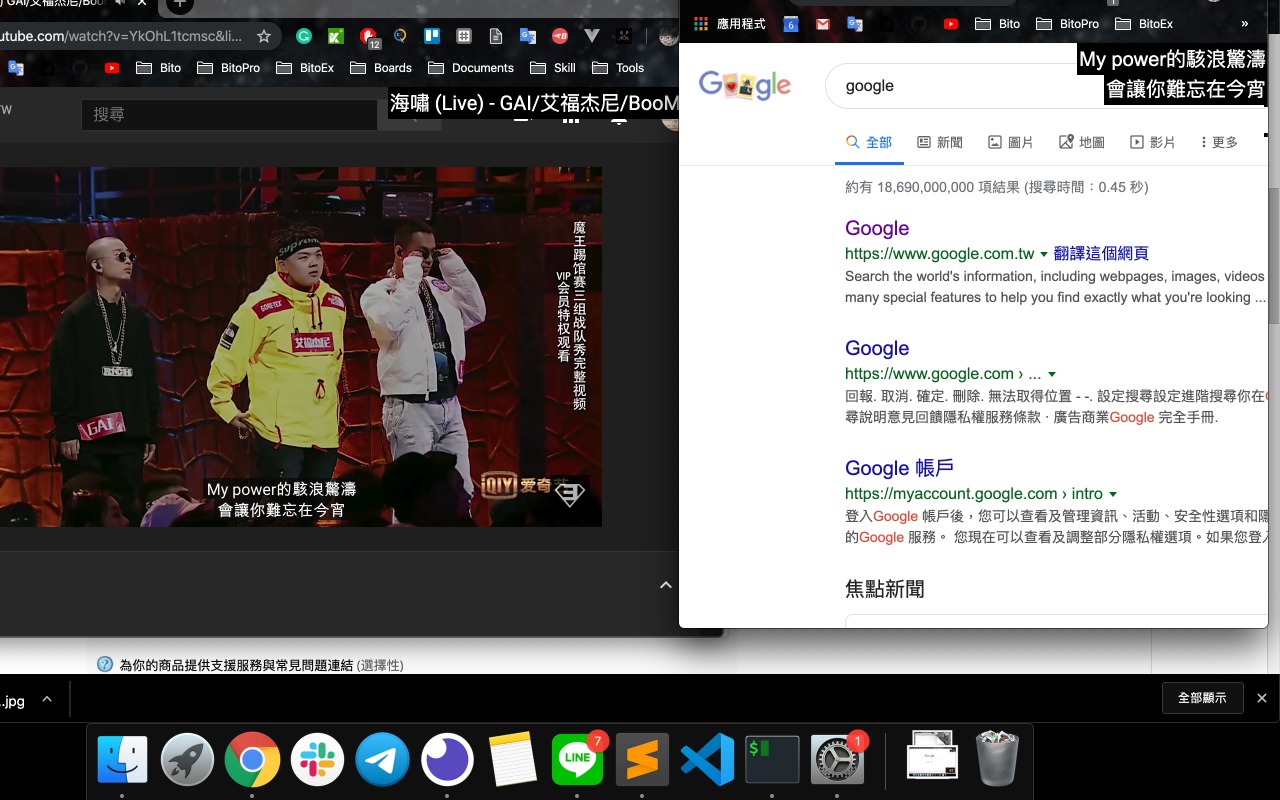Switch to the 新聞 news results tab
The image size is (1280, 800).
coord(940,142)
